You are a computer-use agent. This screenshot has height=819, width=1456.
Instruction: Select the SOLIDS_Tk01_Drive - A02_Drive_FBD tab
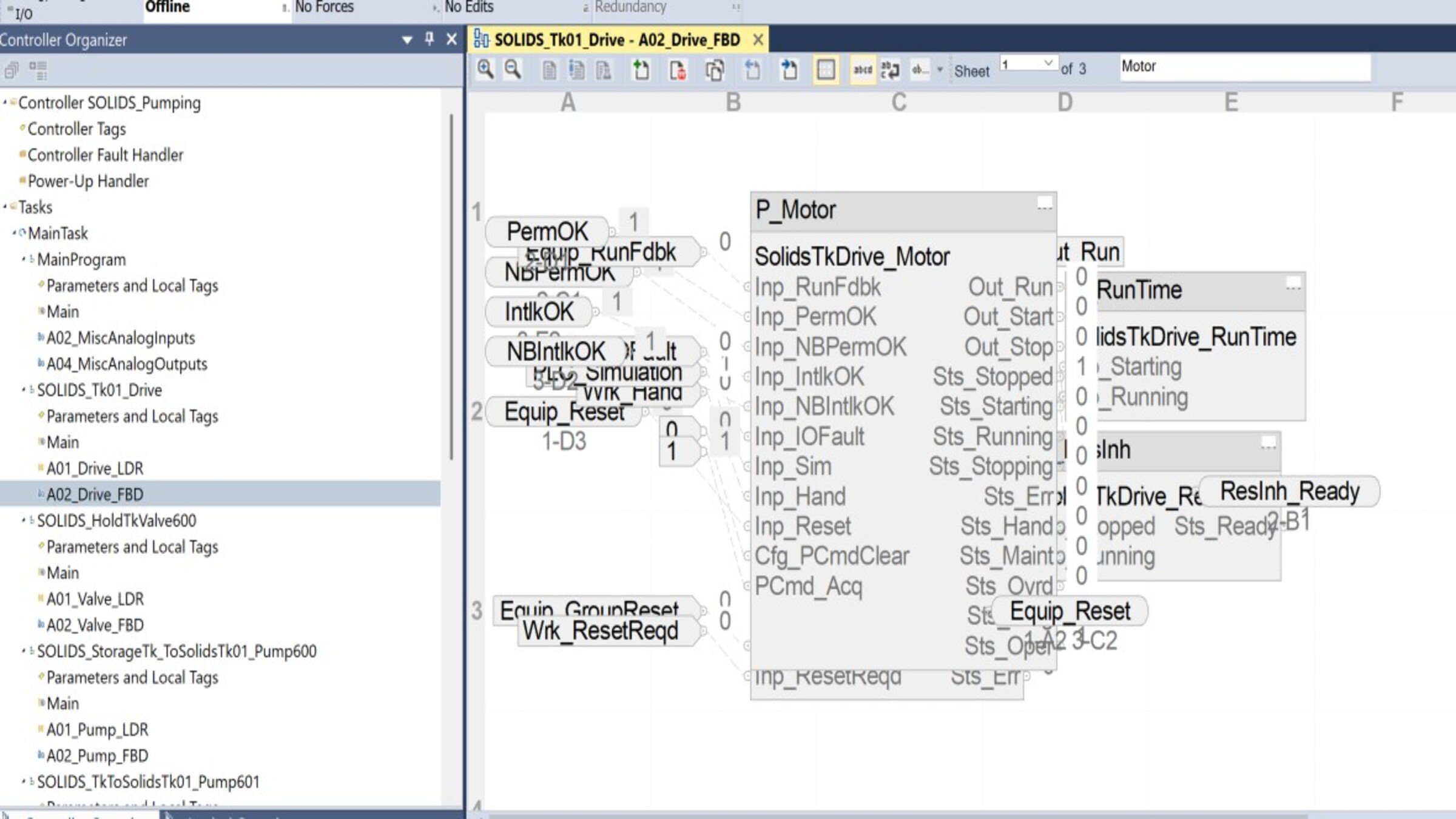click(x=617, y=40)
